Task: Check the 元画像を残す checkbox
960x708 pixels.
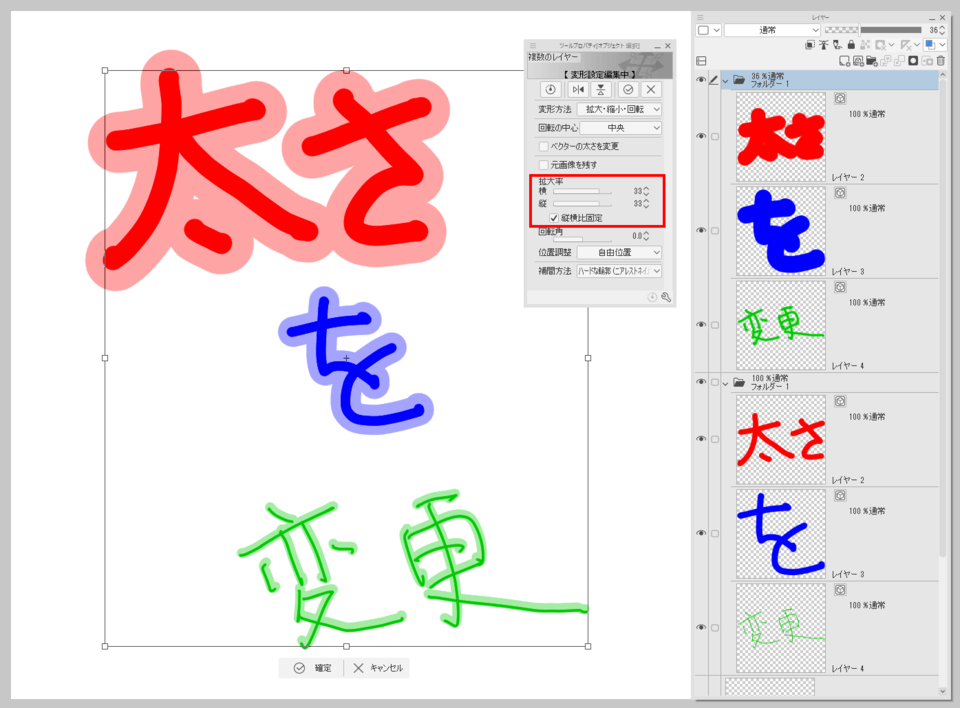Action: coord(545,165)
